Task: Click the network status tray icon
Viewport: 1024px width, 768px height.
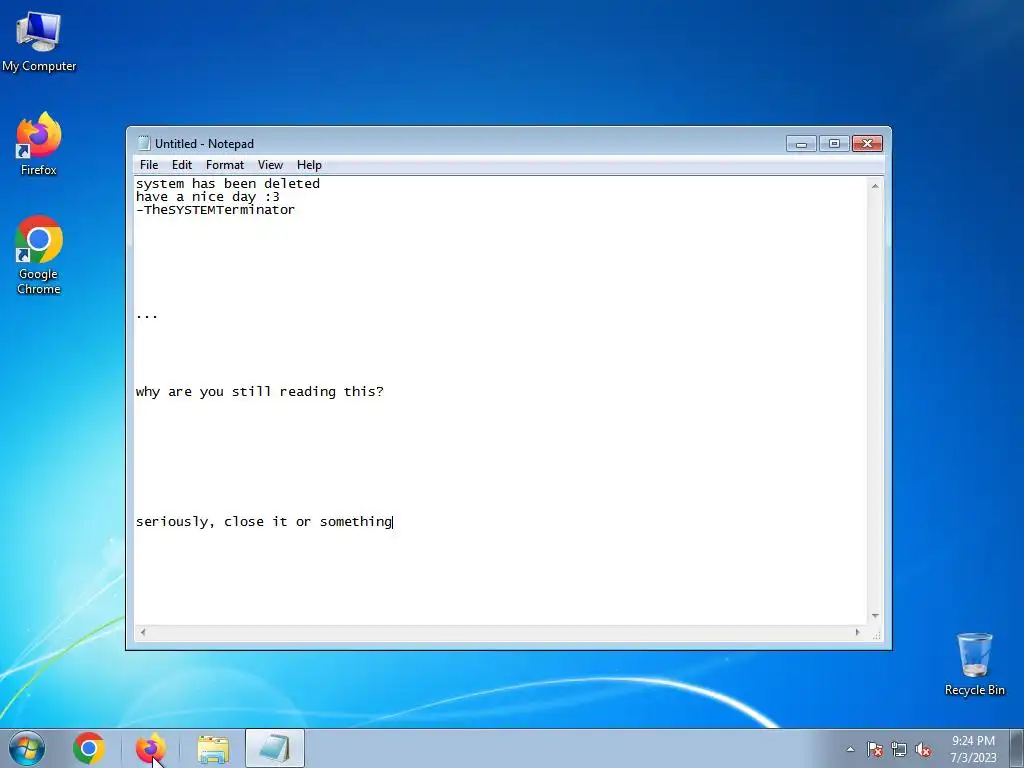Action: coord(899,749)
